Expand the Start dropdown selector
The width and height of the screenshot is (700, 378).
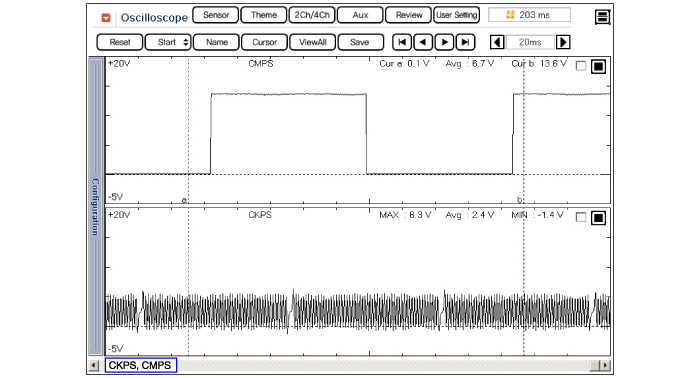(x=168, y=42)
